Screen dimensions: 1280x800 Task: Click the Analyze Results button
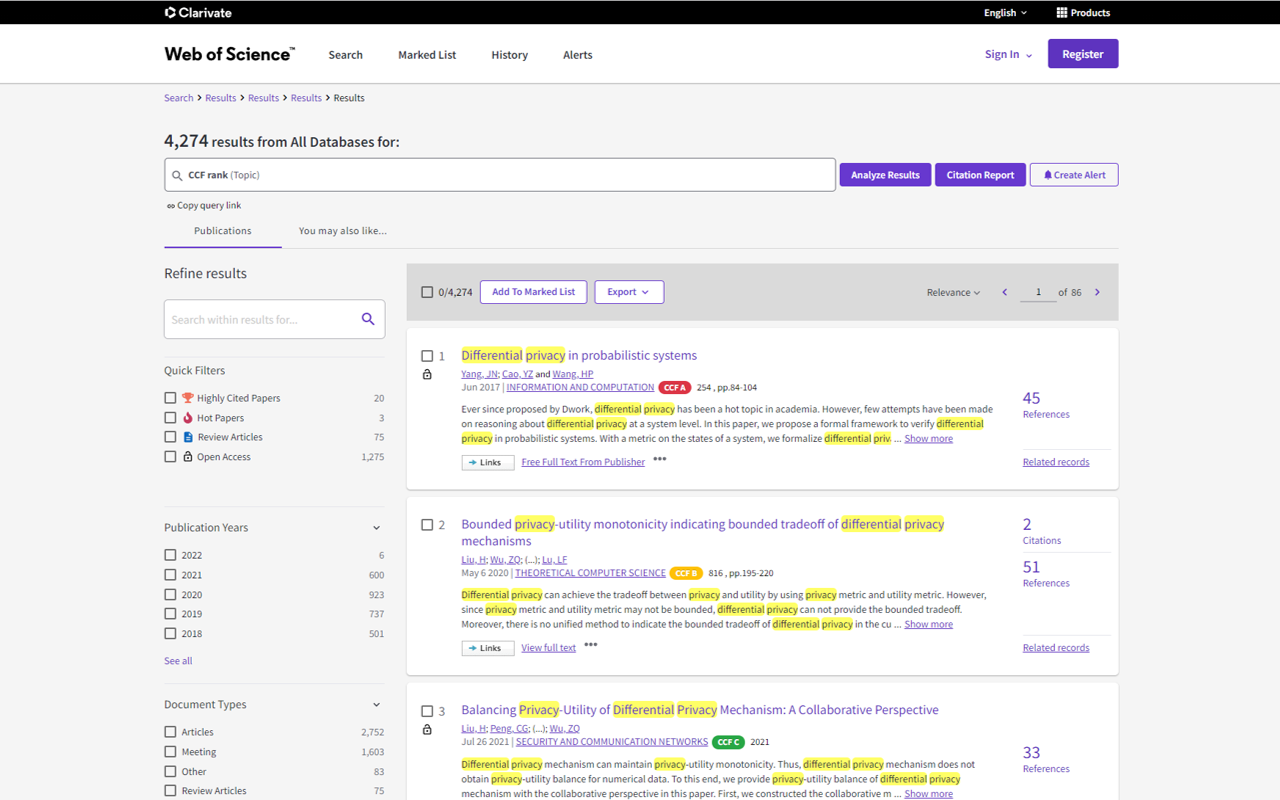[885, 175]
